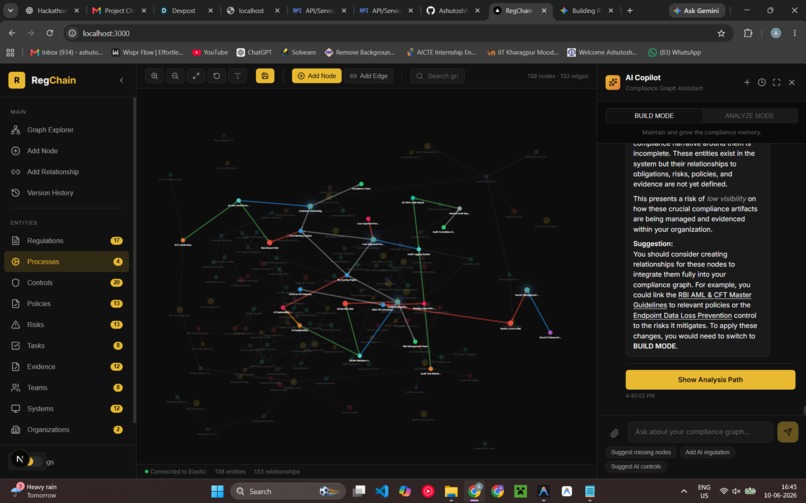Open AI Copilot chat history clock icon
Viewport: 806px width, 503px height.
762,82
